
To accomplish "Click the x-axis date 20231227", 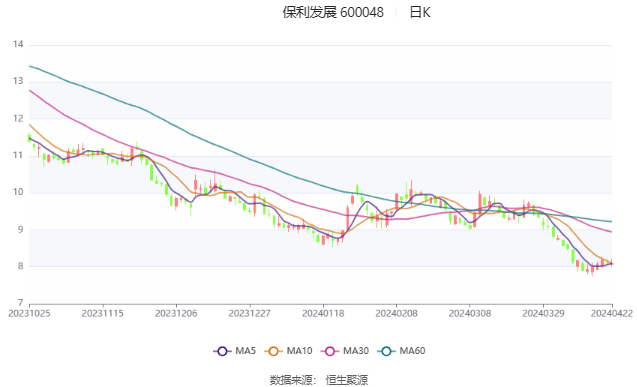I will click(x=249, y=313).
